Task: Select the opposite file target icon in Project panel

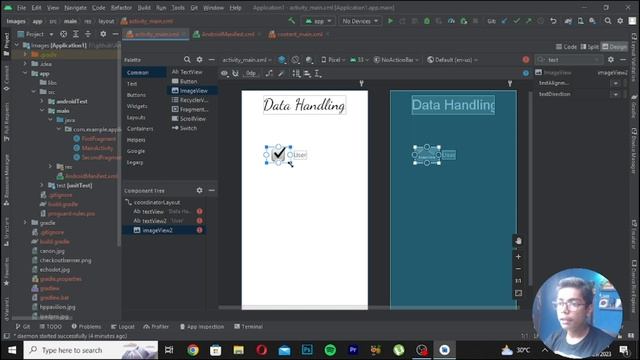Action: pos(64,34)
